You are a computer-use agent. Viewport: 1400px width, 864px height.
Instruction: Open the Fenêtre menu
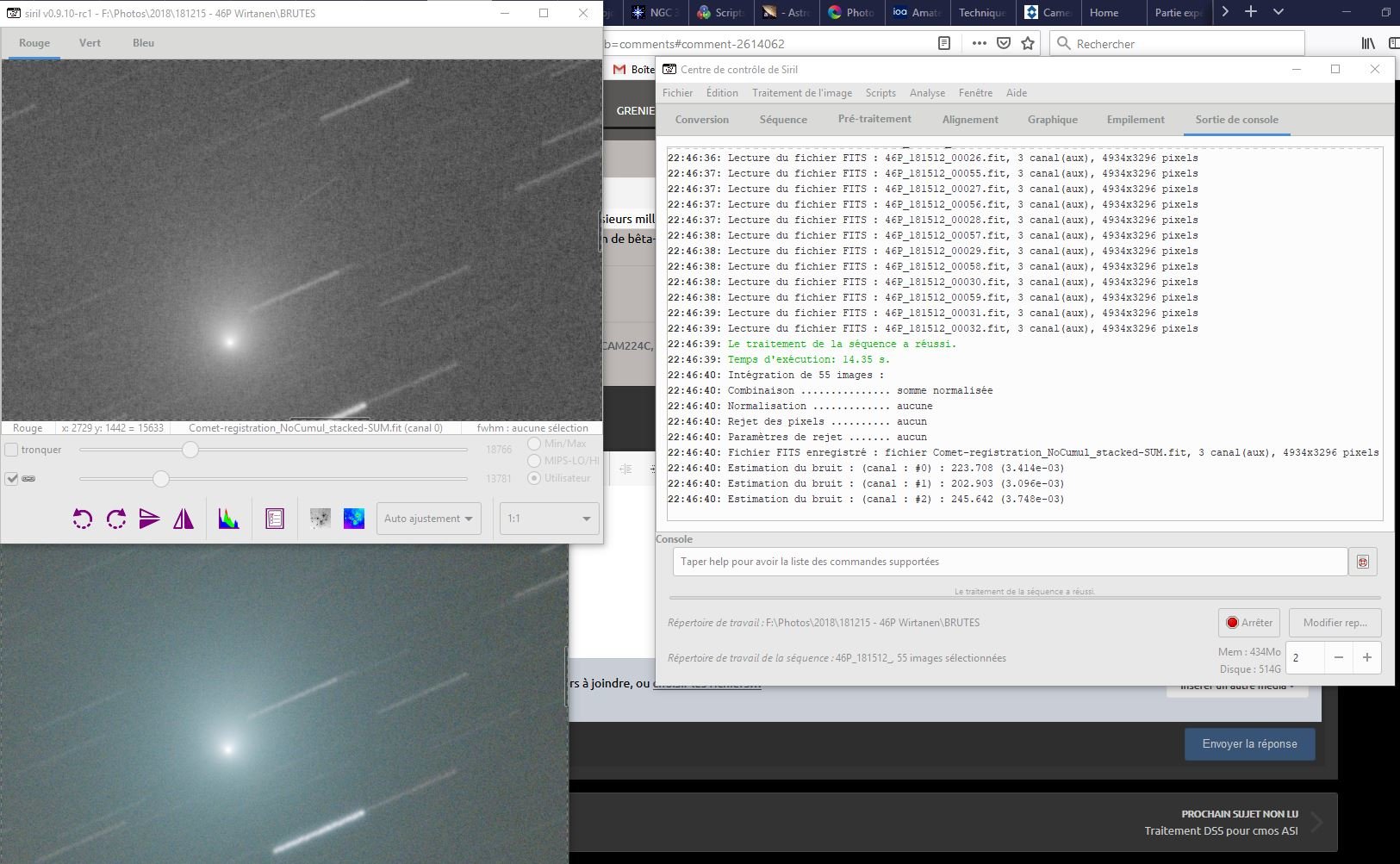point(975,93)
